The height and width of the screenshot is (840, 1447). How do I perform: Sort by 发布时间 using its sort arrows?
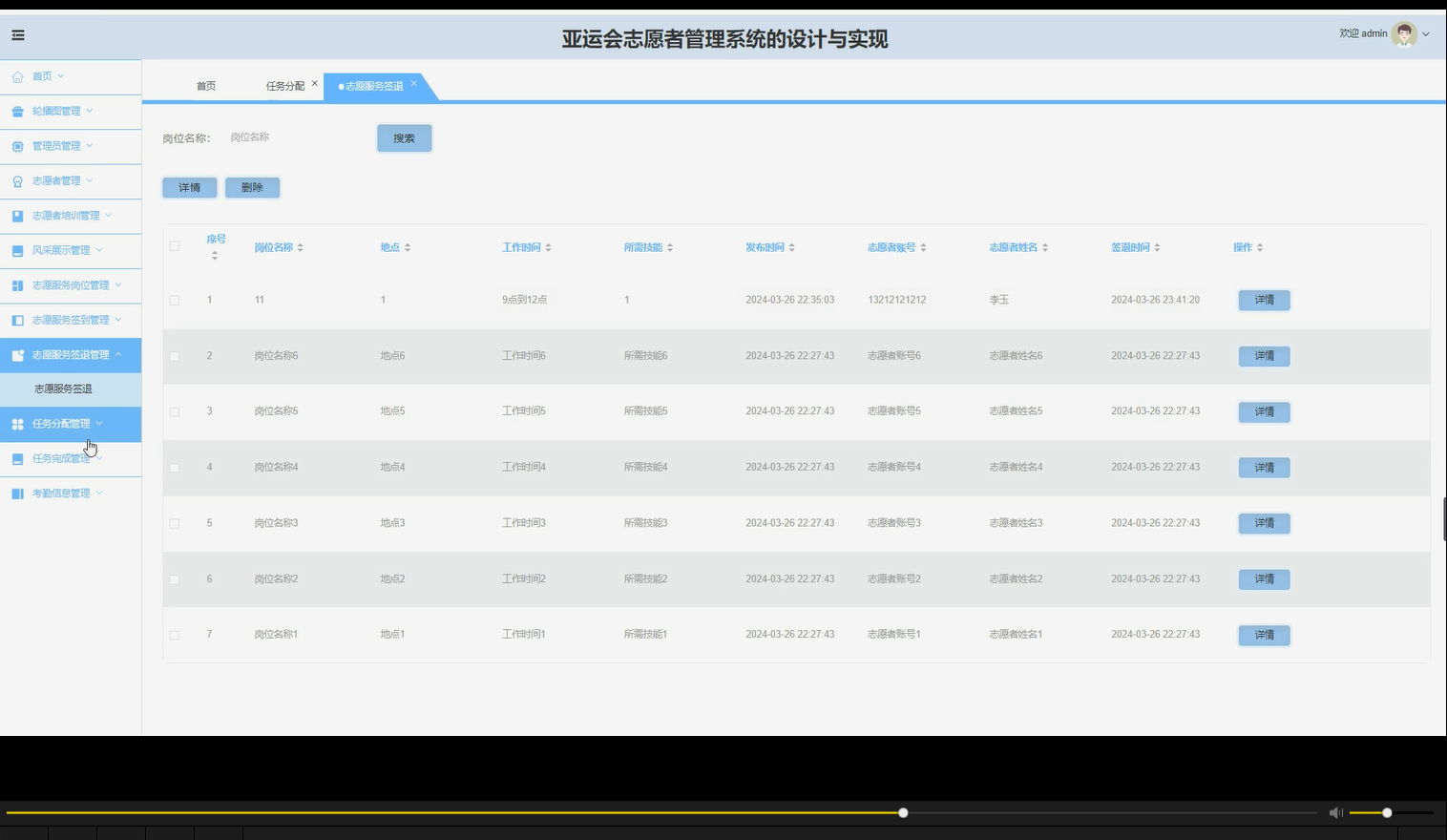791,247
